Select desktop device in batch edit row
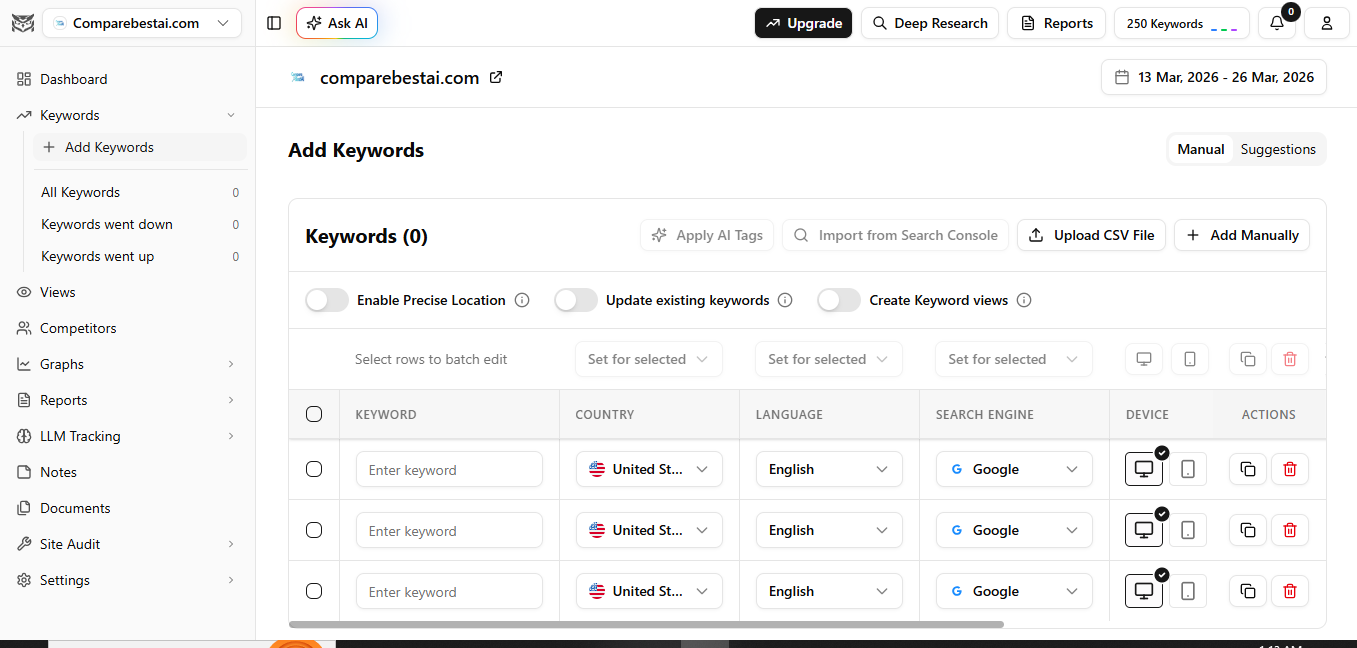Image resolution: width=1357 pixels, height=648 pixels. coord(1144,359)
